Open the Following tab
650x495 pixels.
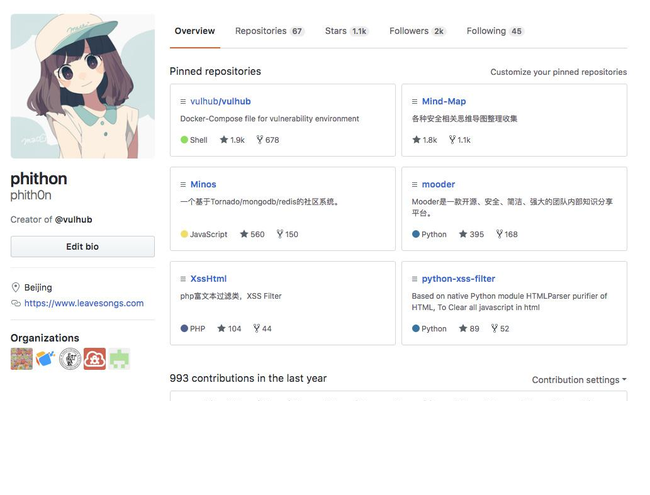tap(495, 31)
